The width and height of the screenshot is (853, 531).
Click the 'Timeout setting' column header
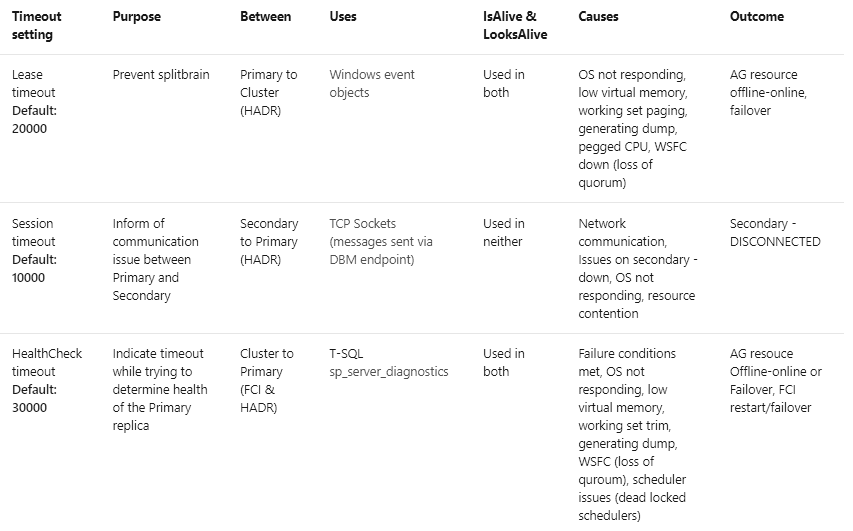(x=36, y=25)
